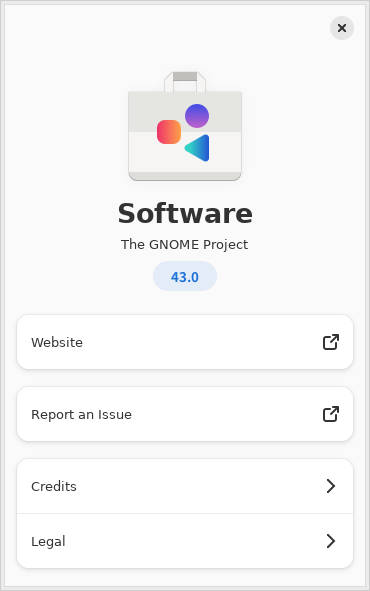Screen dimensions: 370x591
Task: Select the Report an Issue text label
Action: [x=81, y=415]
